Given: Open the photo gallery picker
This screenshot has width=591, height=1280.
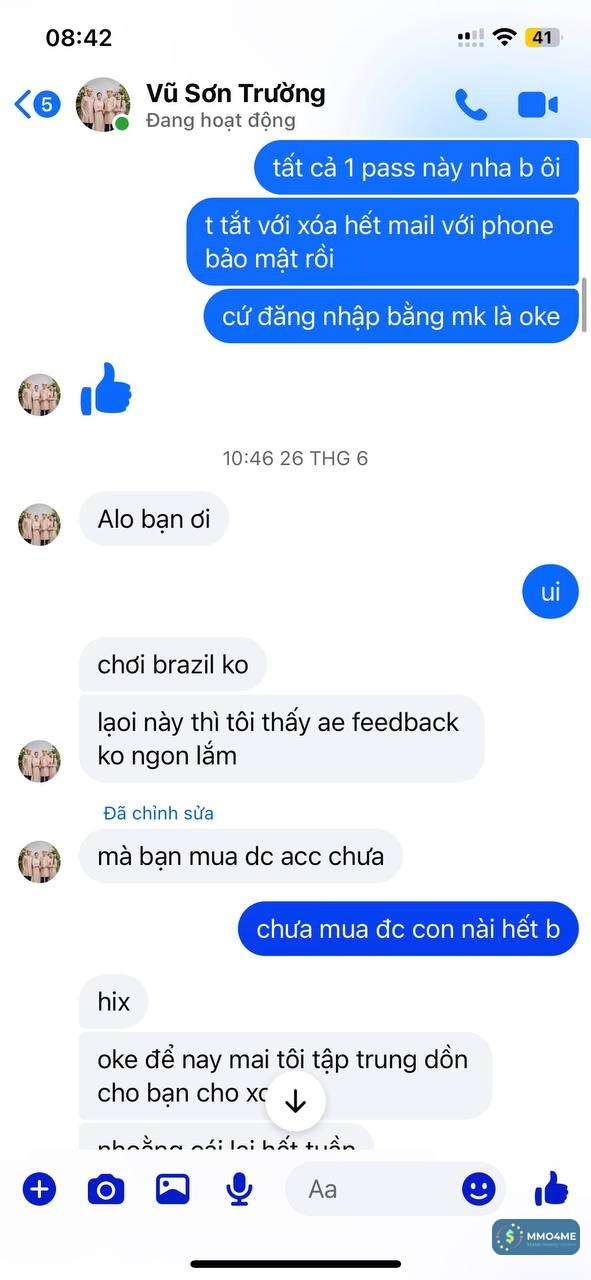Looking at the screenshot, I should (x=172, y=1188).
